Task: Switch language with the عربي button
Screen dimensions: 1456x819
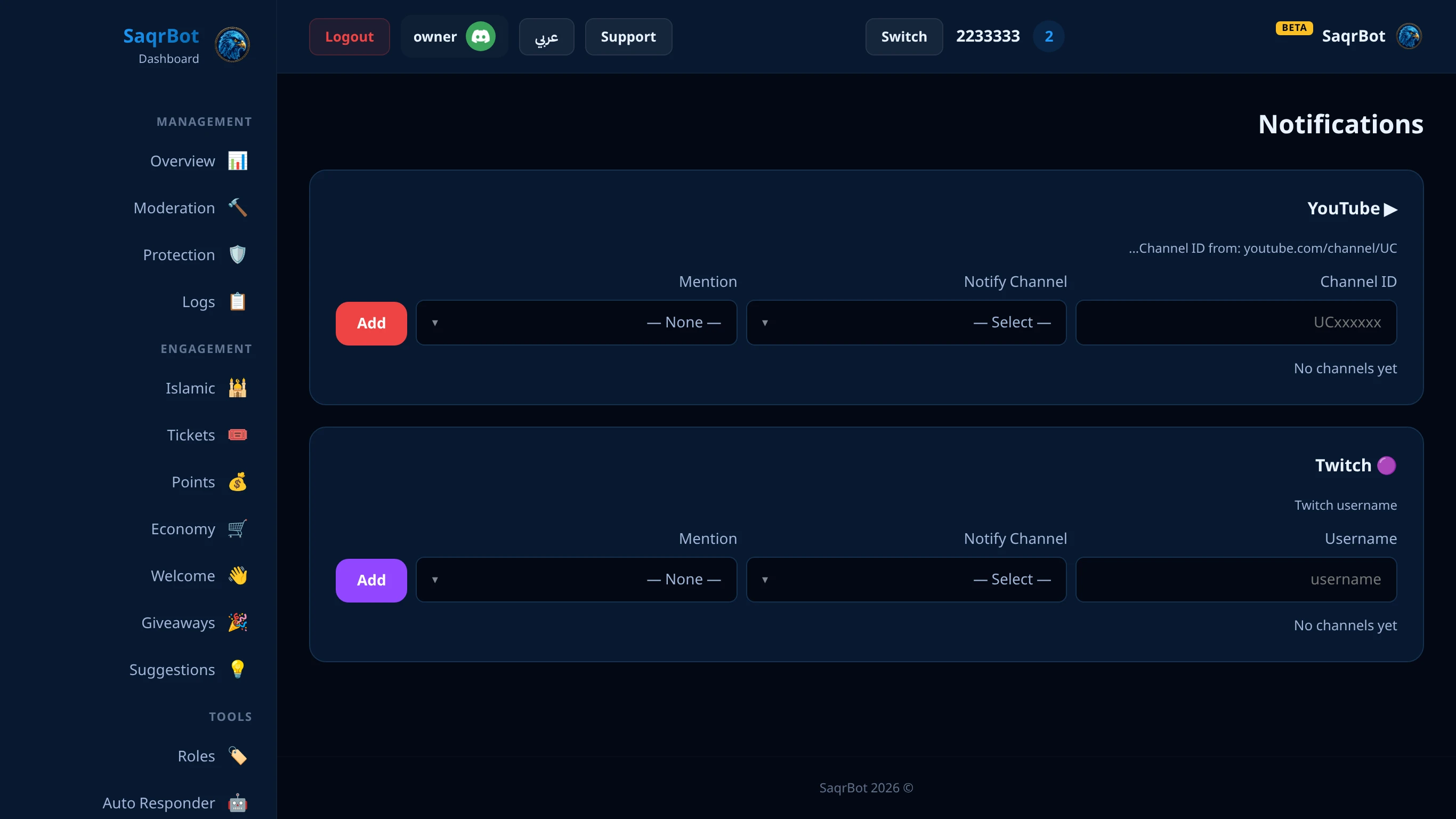Action: (x=547, y=37)
